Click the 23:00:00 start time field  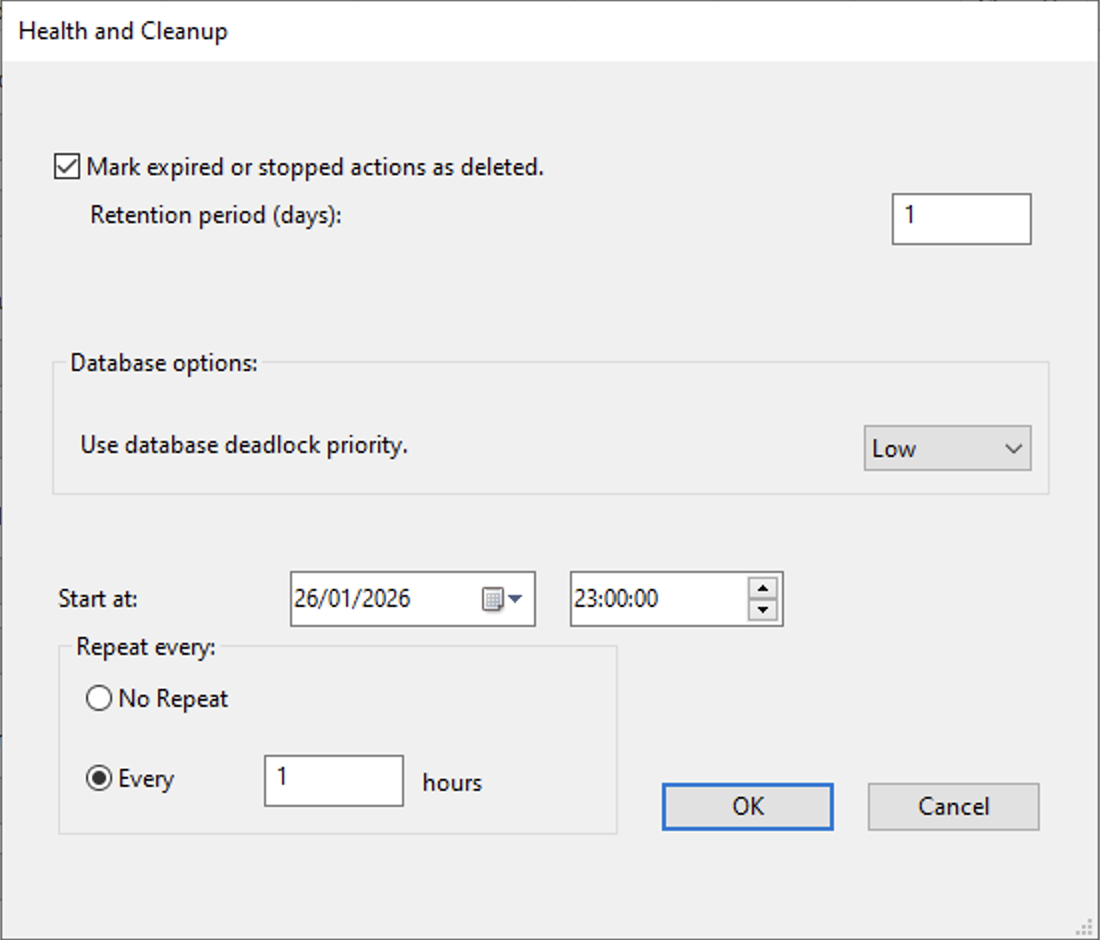pyautogui.click(x=656, y=599)
